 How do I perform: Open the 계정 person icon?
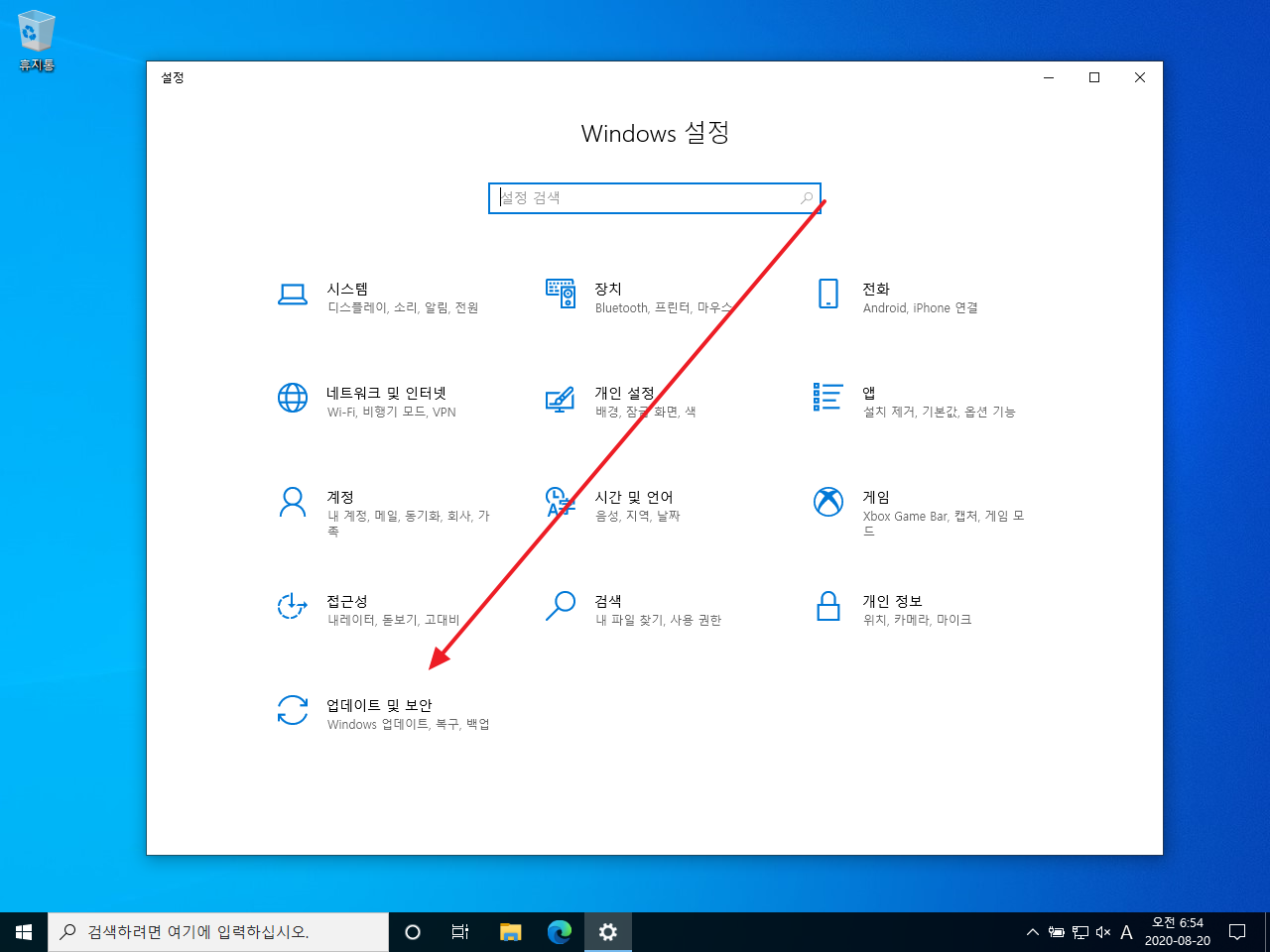coord(293,502)
